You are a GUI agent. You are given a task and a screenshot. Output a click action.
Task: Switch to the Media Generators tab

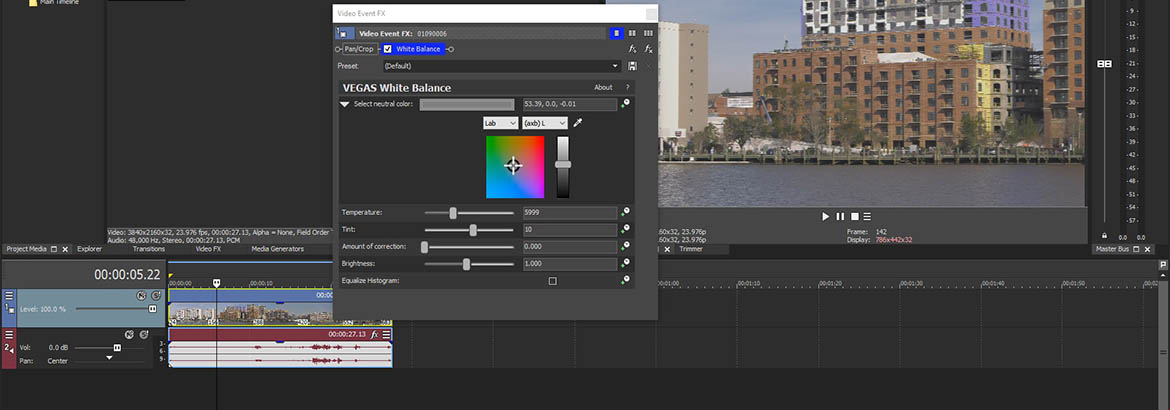(x=278, y=249)
